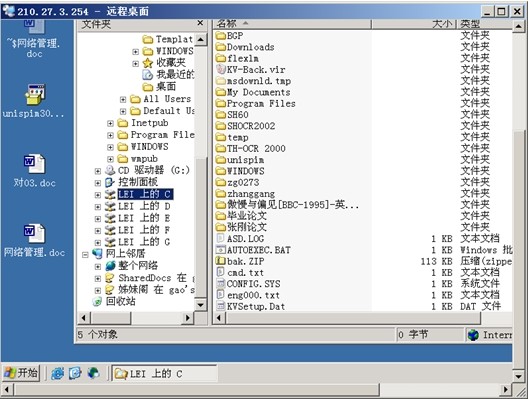Viewport: 529px width, 399px height.
Task: Select the 回收站 recycle bin icon
Action: coord(97,302)
